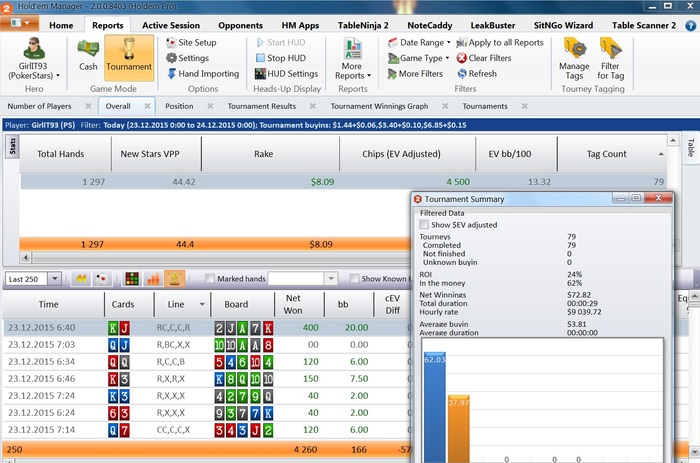
Task: Open the More Reports icon
Action: 353,48
